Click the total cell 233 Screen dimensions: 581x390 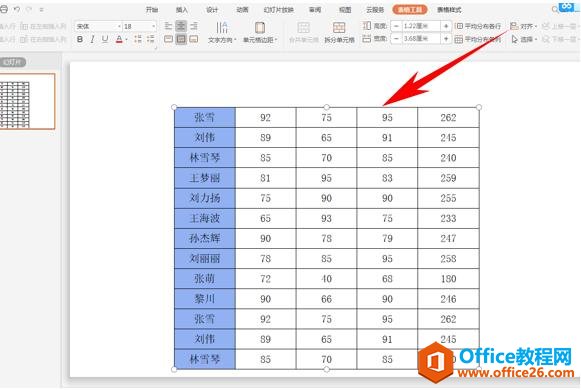(448, 218)
